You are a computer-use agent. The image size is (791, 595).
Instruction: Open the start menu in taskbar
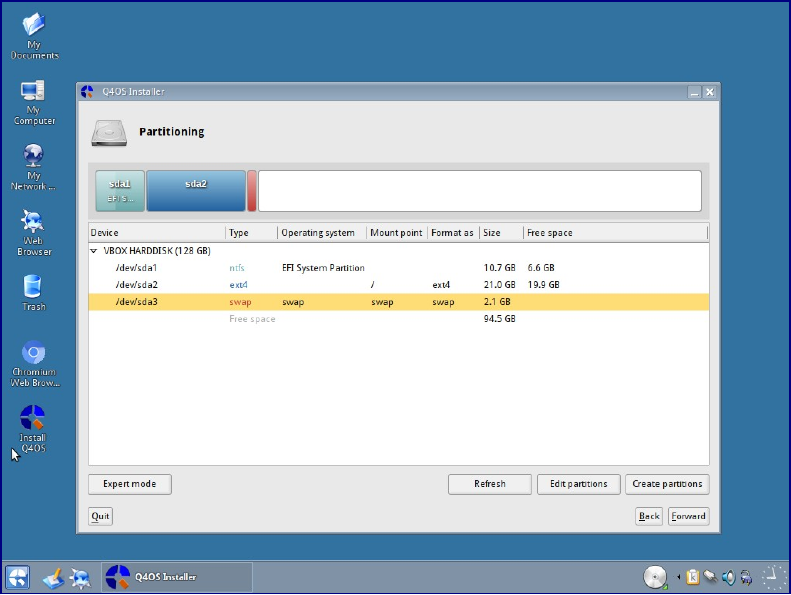(x=18, y=577)
